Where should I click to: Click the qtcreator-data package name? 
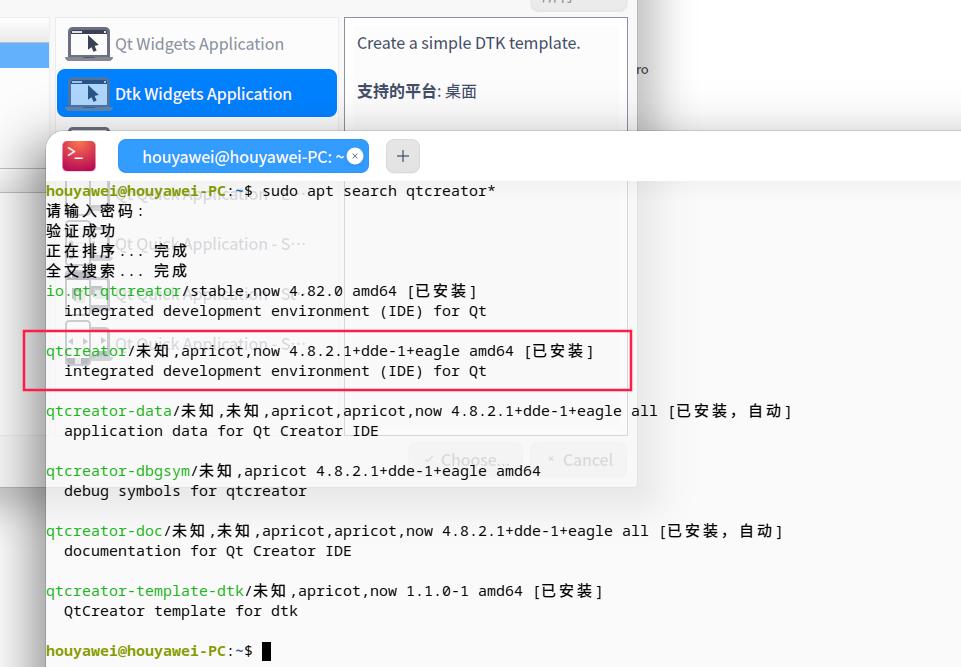[108, 411]
